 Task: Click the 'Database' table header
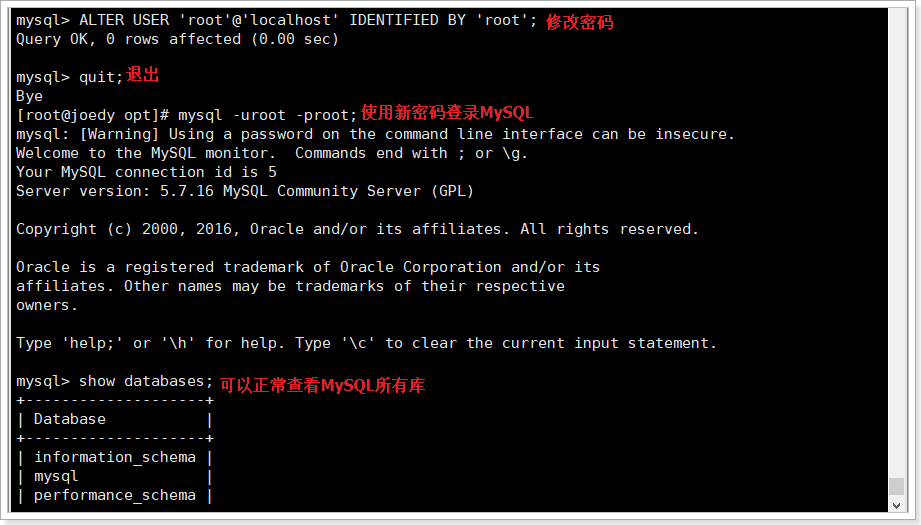tap(70, 419)
